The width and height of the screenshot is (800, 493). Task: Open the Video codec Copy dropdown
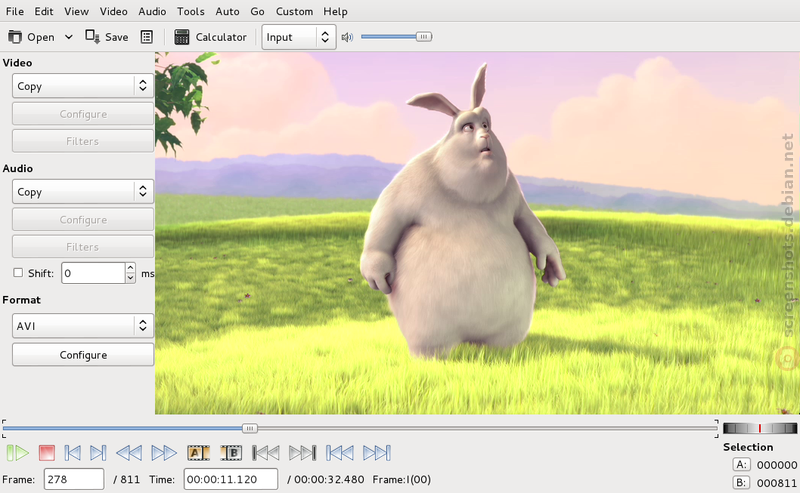pyautogui.click(x=83, y=86)
